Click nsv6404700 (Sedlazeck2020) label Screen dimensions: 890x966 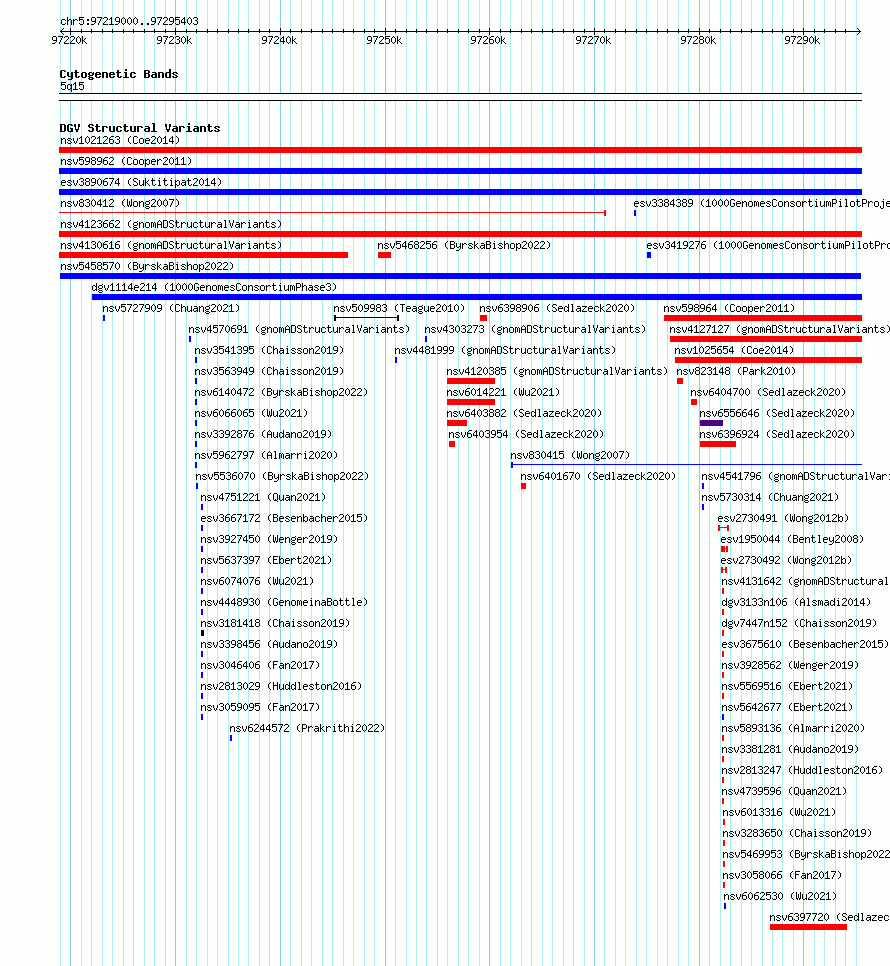pyautogui.click(x=767, y=392)
